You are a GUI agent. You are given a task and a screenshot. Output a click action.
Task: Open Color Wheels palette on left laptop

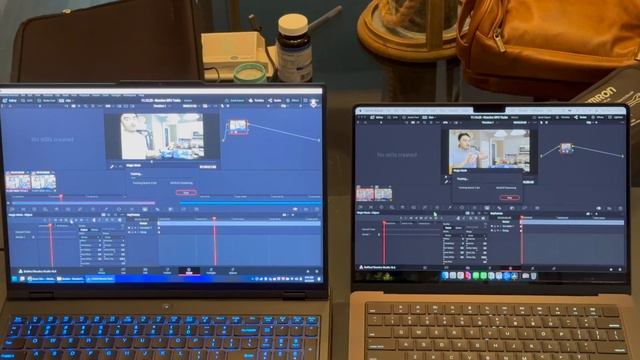click(x=34, y=209)
